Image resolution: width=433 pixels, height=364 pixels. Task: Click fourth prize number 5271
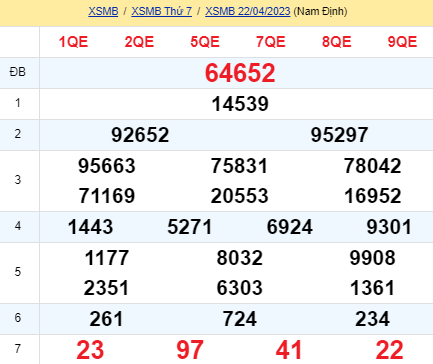[x=189, y=227]
